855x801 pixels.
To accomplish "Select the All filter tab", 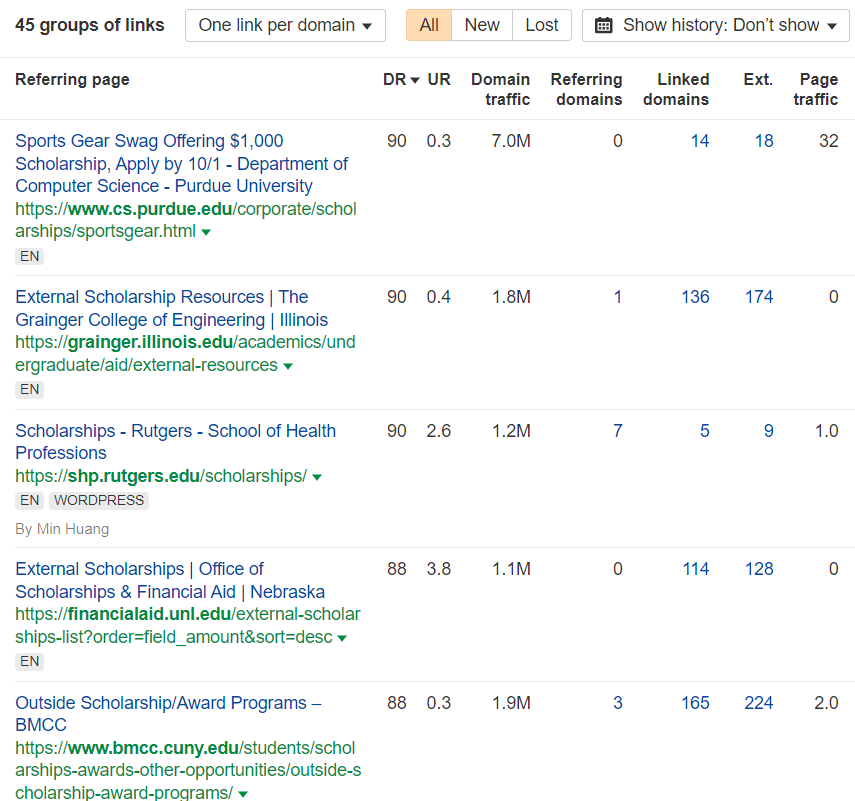I will click(x=429, y=25).
